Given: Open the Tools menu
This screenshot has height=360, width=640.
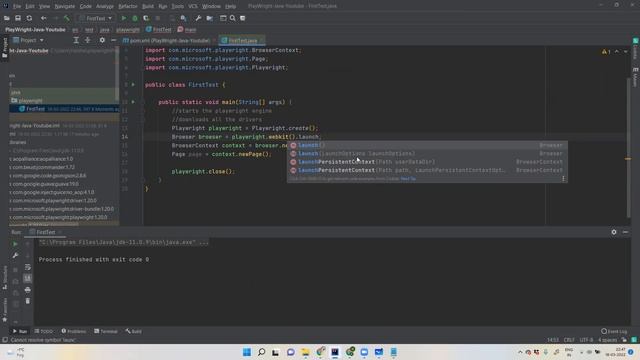Looking at the screenshot, I should click(x=177, y=6).
